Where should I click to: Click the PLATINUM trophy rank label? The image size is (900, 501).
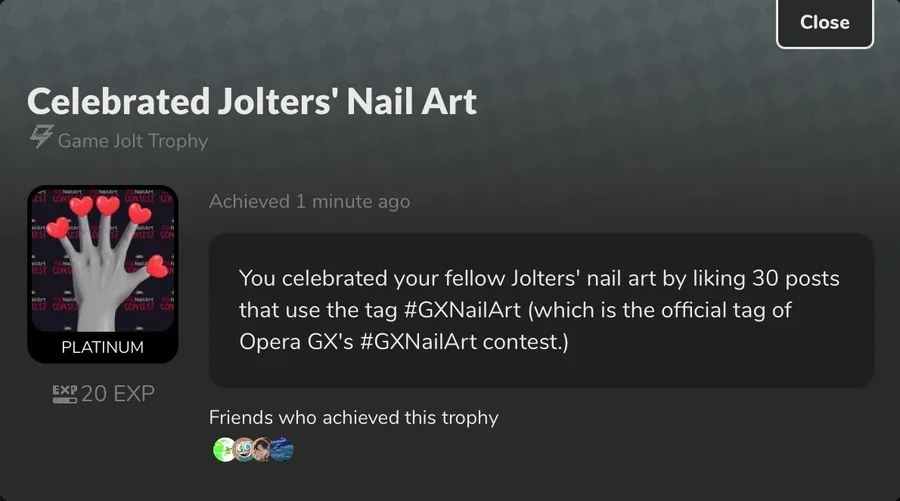(103, 348)
